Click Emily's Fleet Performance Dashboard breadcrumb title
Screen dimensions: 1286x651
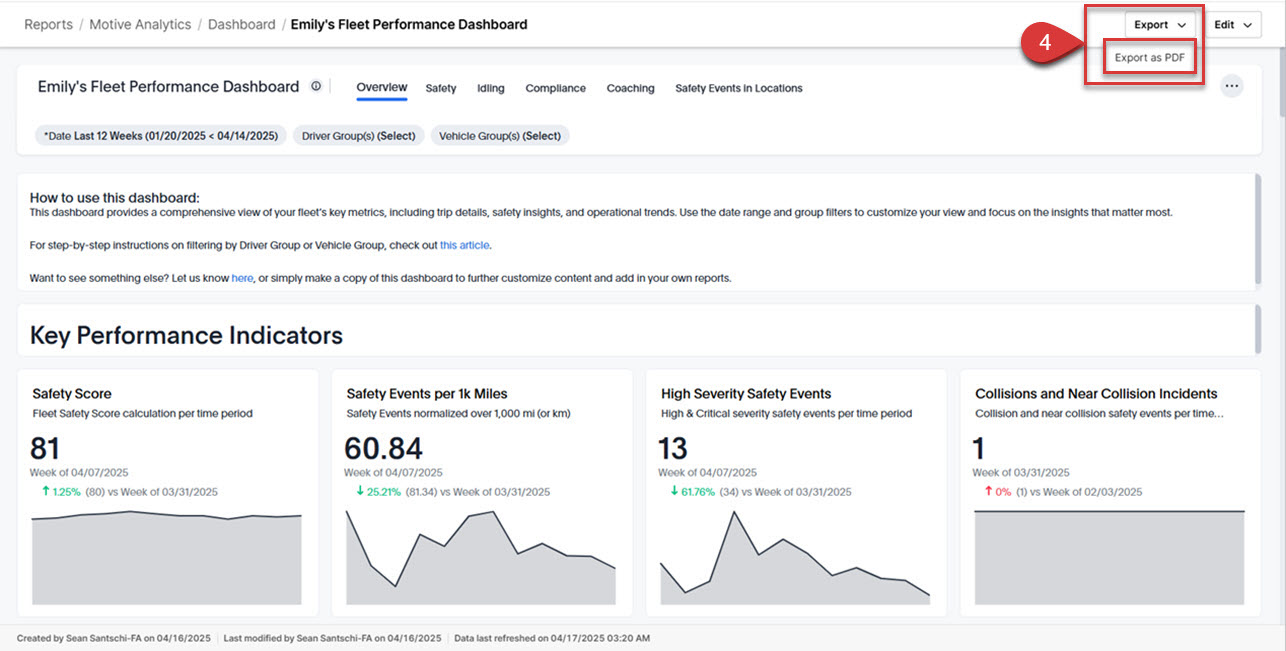point(409,24)
